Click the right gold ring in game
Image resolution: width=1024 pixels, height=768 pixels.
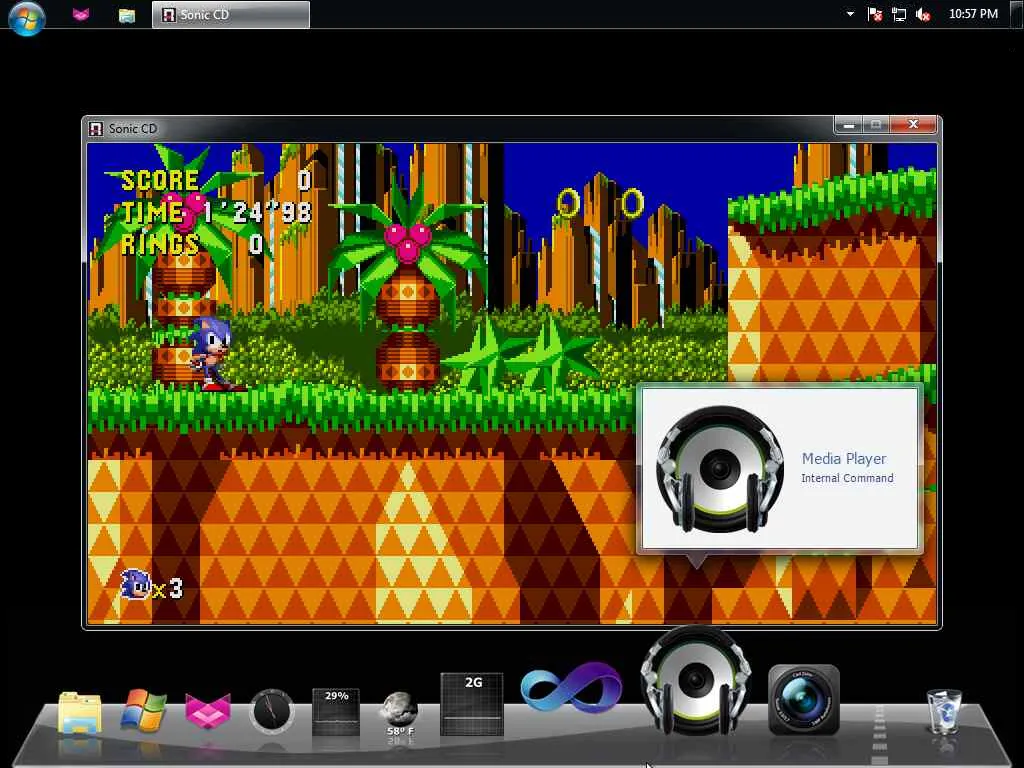pyautogui.click(x=632, y=202)
